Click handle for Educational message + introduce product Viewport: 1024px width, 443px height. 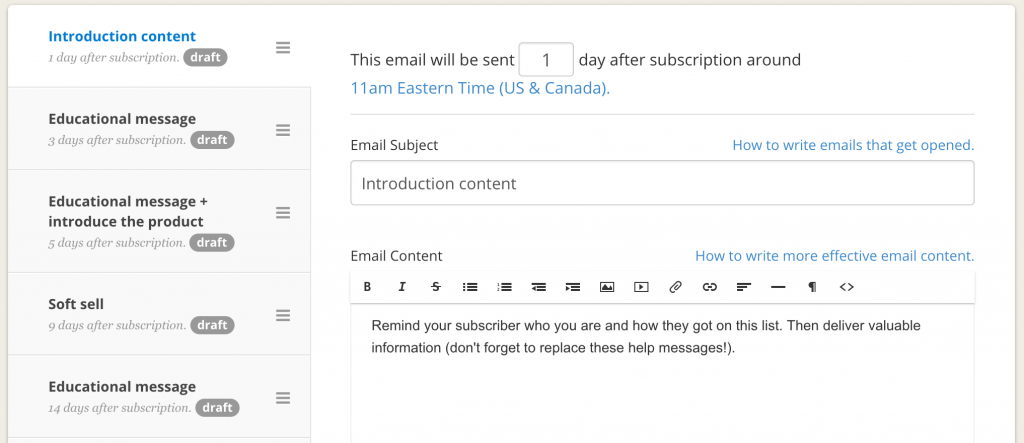pos(283,213)
